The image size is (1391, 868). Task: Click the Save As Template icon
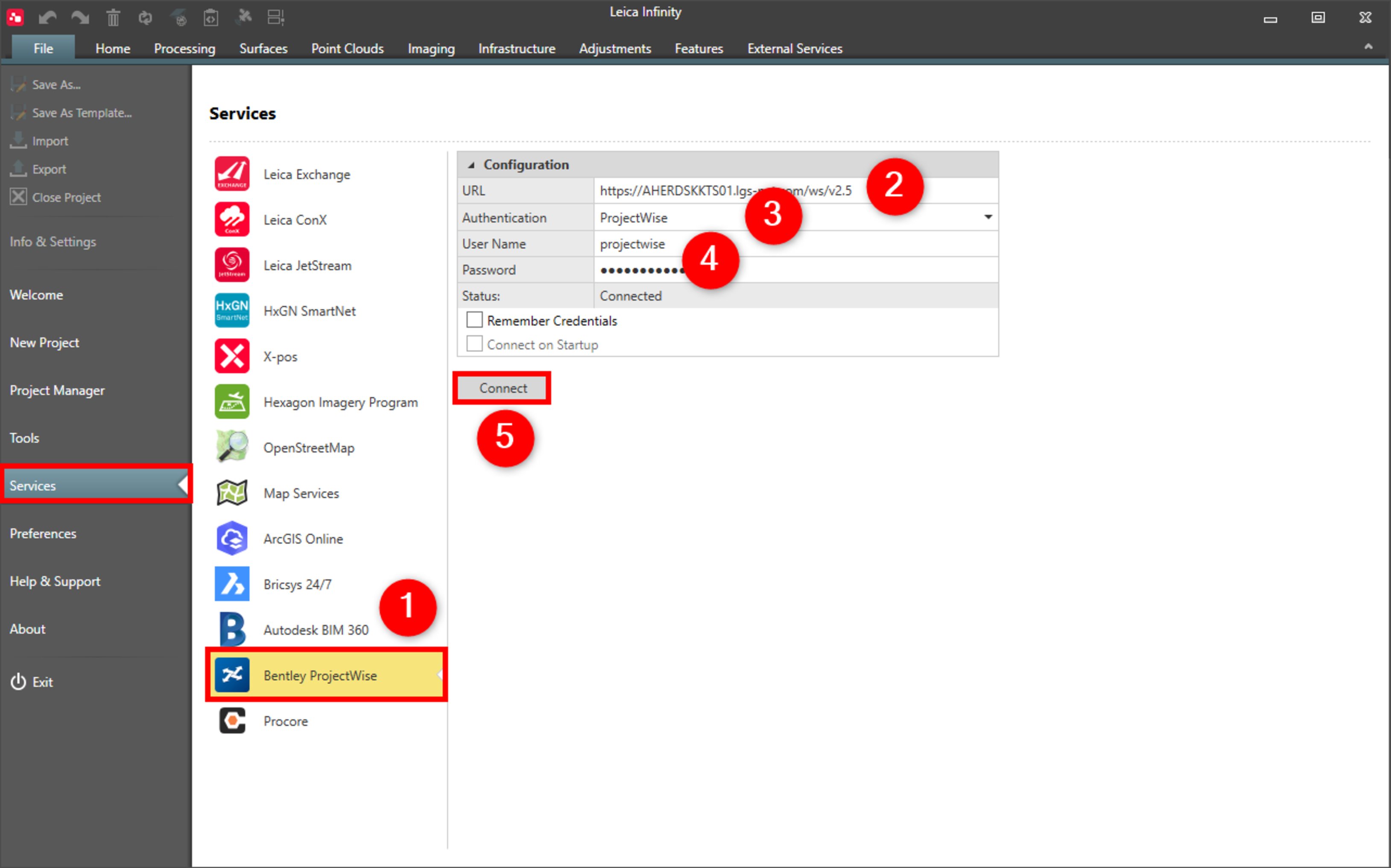coord(18,113)
